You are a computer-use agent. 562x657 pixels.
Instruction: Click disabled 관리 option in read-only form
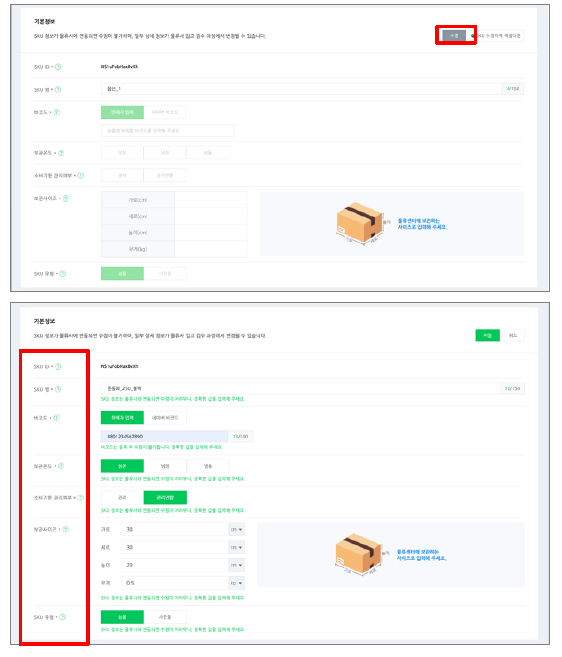[x=122, y=175]
